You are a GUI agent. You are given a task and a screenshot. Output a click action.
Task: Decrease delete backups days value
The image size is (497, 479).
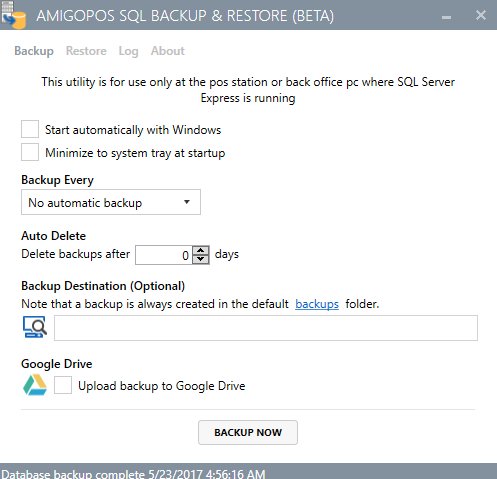tap(201, 259)
